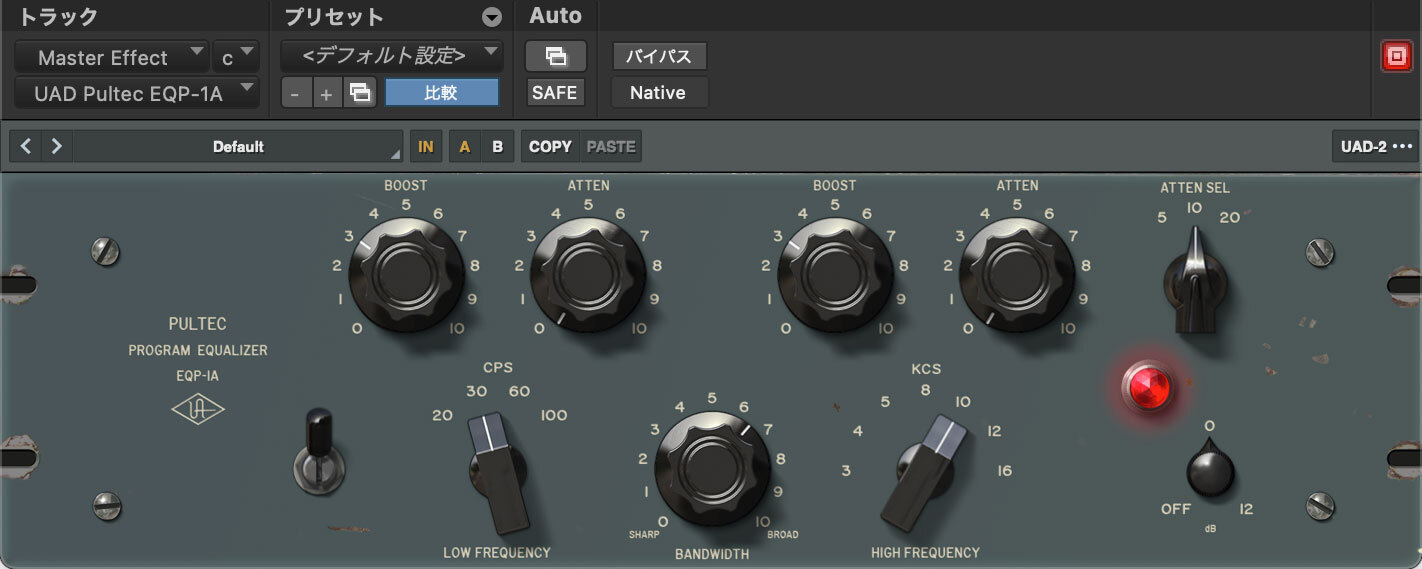Click the ATTEN SEL selector switch

pyautogui.click(x=1194, y=280)
